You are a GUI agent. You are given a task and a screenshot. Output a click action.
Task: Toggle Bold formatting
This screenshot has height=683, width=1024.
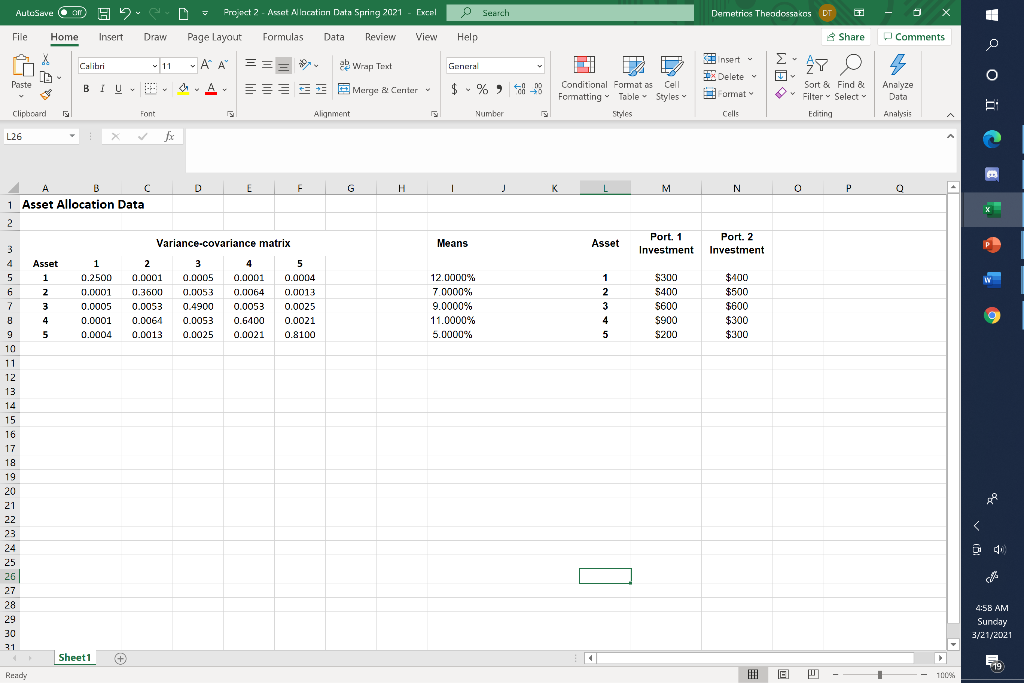click(86, 89)
